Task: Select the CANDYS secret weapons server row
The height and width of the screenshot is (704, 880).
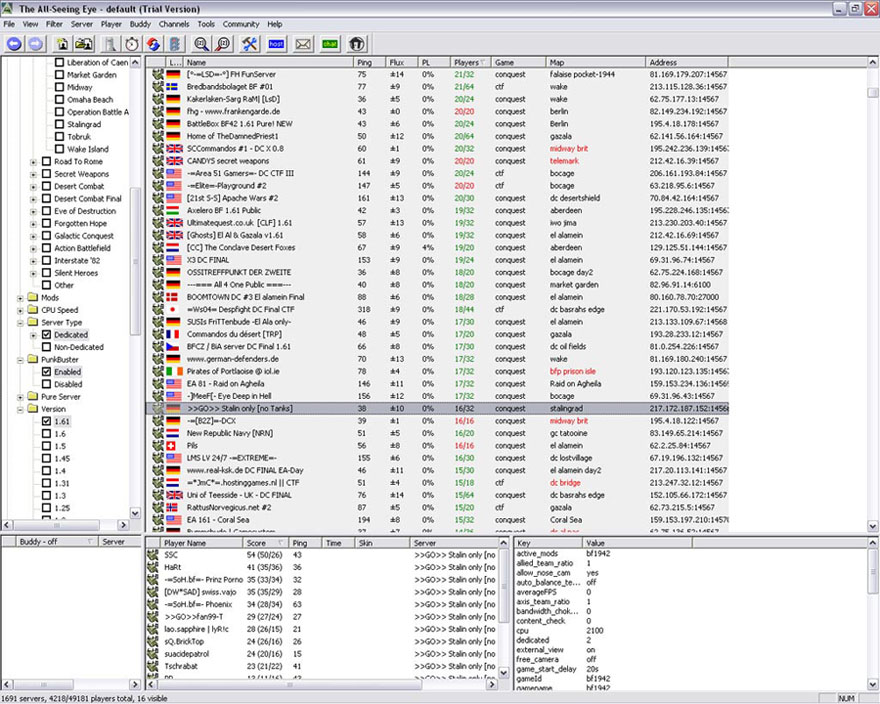Action: pyautogui.click(x=227, y=161)
